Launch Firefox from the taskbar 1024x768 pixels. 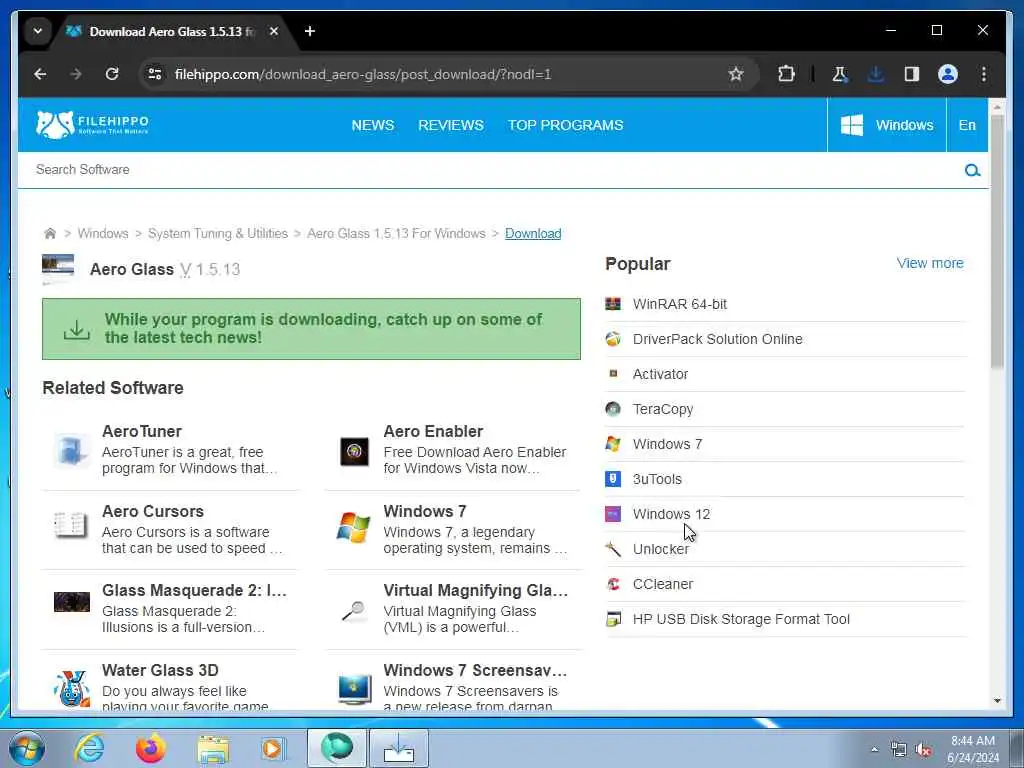point(151,748)
